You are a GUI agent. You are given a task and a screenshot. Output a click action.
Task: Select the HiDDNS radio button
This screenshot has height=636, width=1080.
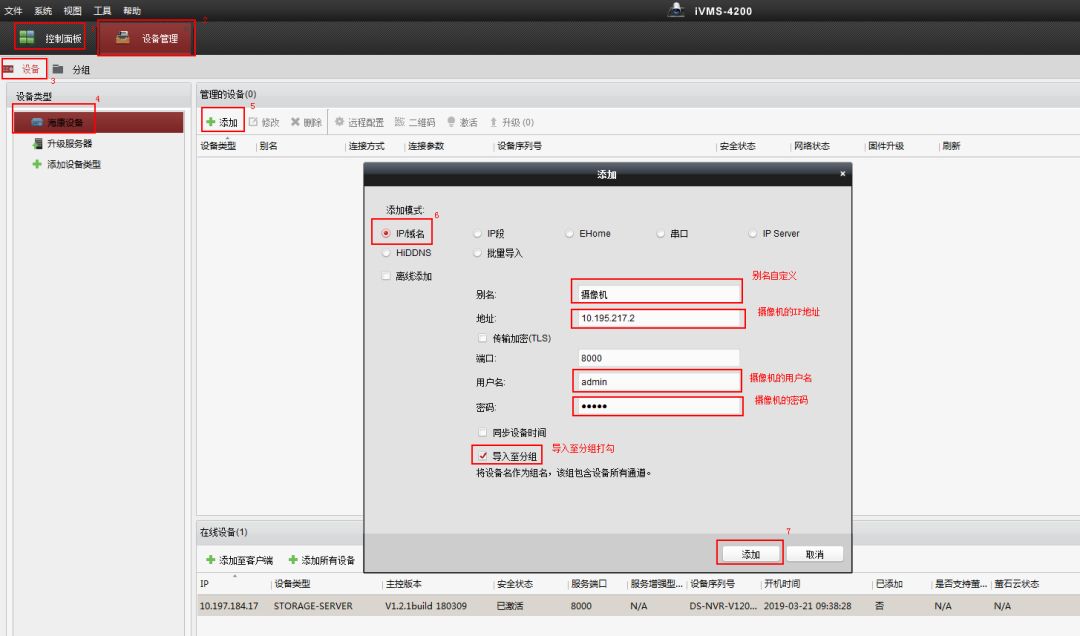[386, 253]
